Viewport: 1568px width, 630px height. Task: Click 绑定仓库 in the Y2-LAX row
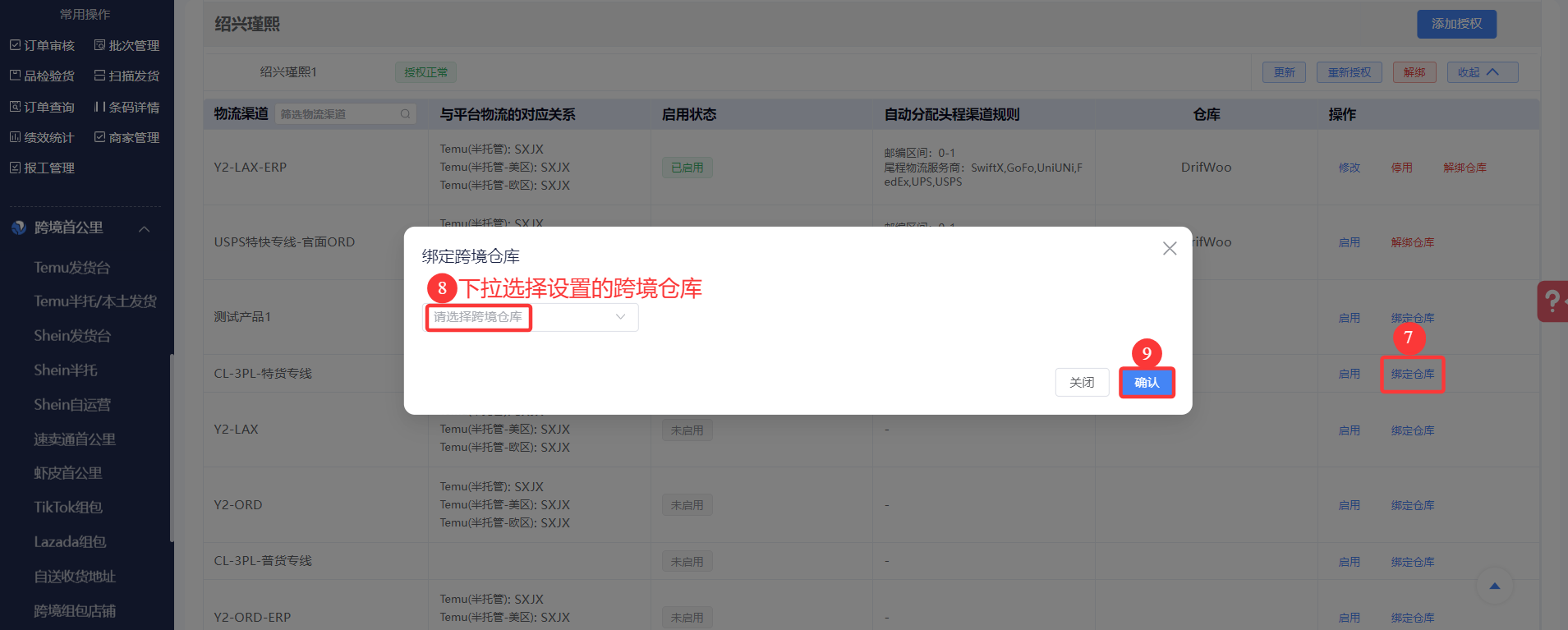tap(1413, 430)
